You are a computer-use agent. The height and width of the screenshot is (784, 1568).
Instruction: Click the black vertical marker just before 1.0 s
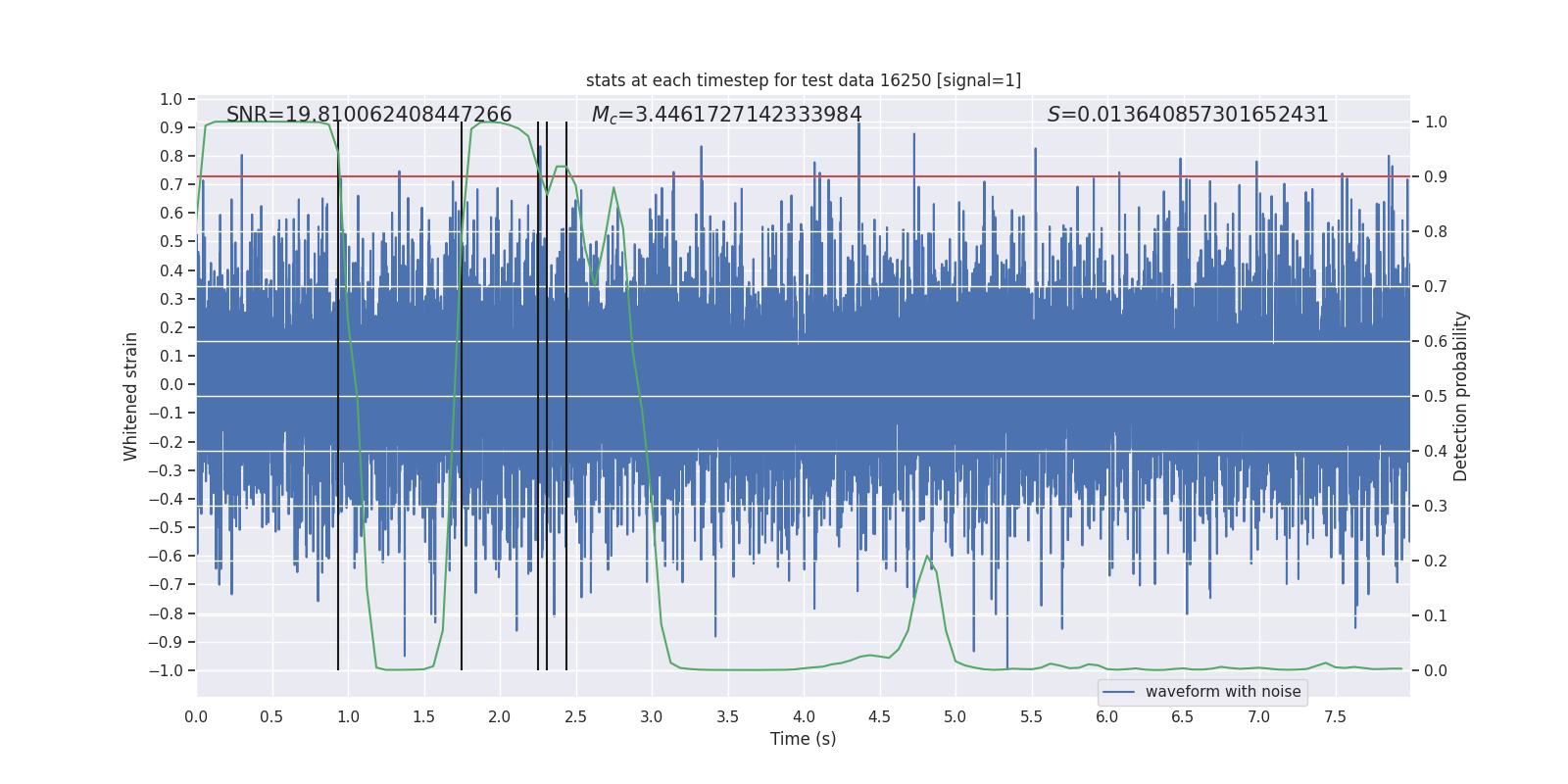click(338, 396)
